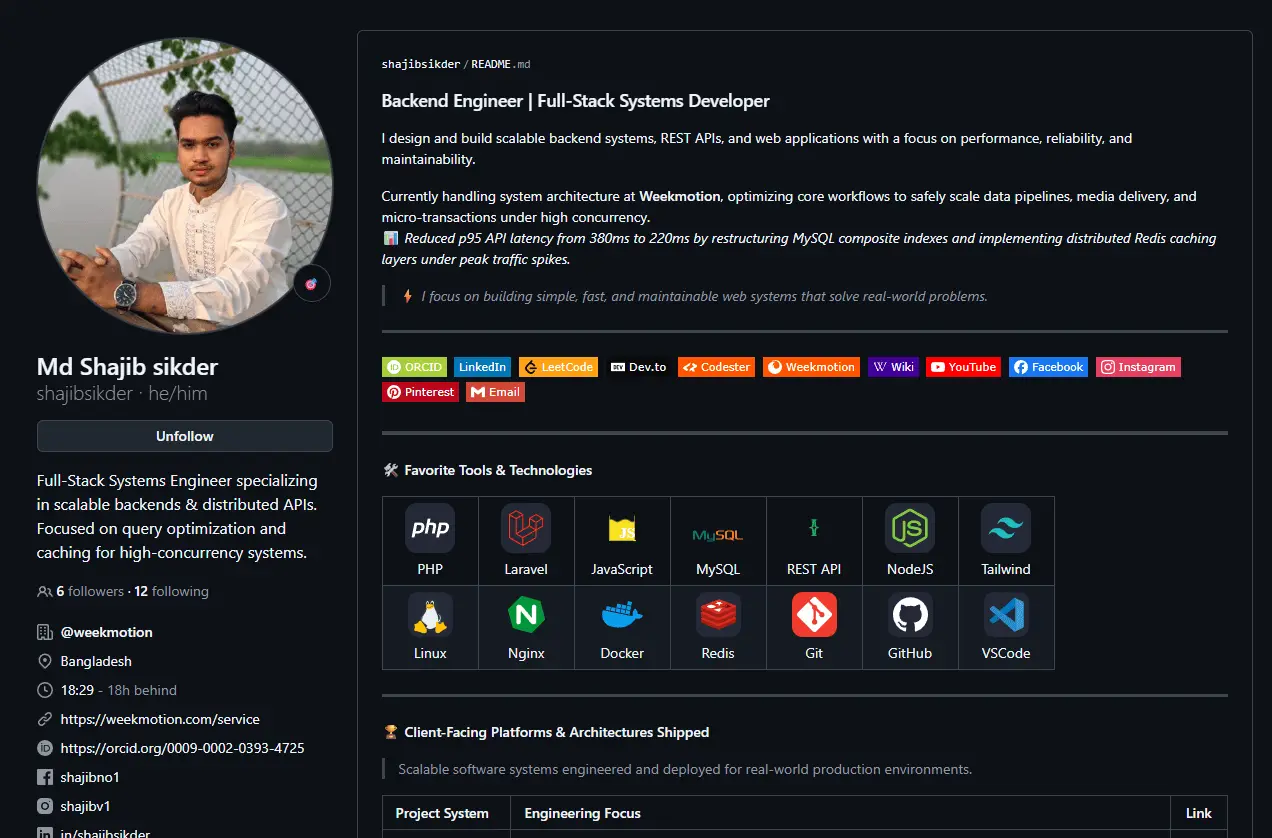Image resolution: width=1272 pixels, height=838 pixels.
Task: Open the Weekmotion badge
Action: pyautogui.click(x=811, y=367)
